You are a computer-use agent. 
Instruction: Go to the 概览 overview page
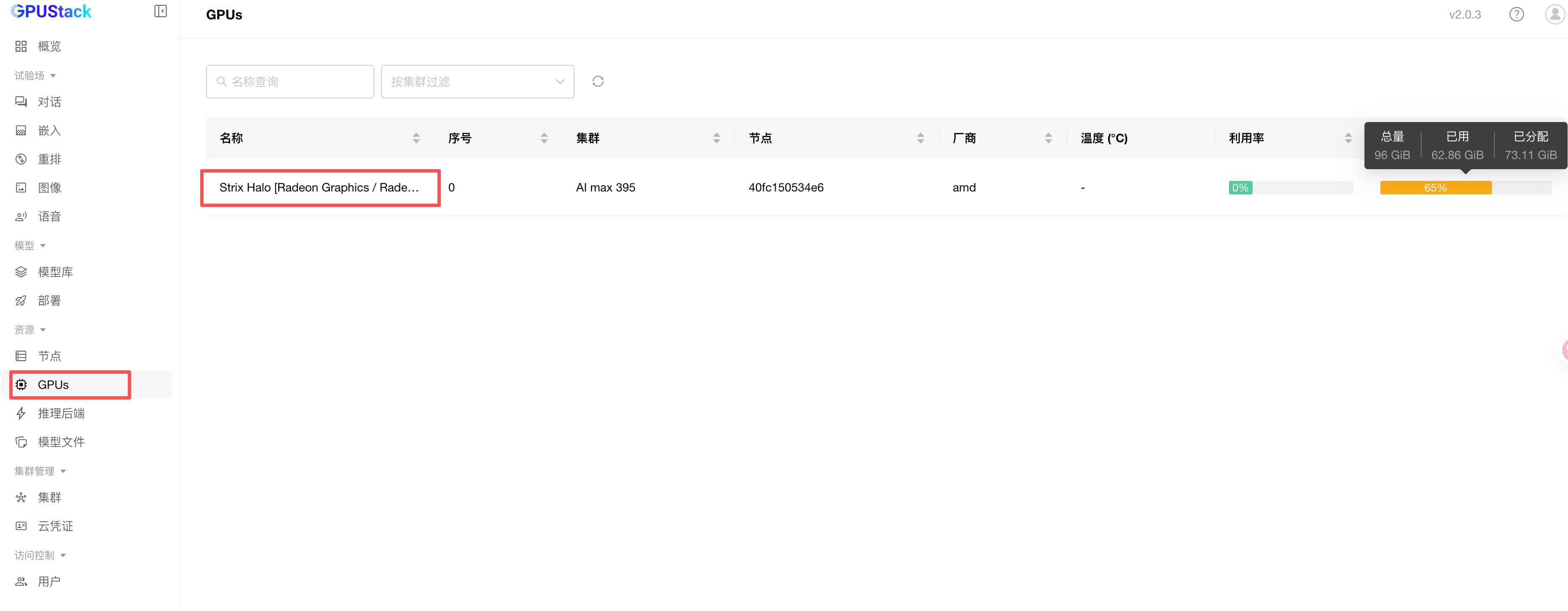(49, 46)
